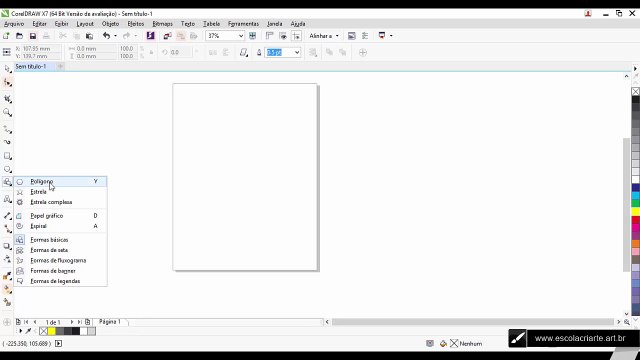
Task: Choose Polígono from flyout menu
Action: 60,181
